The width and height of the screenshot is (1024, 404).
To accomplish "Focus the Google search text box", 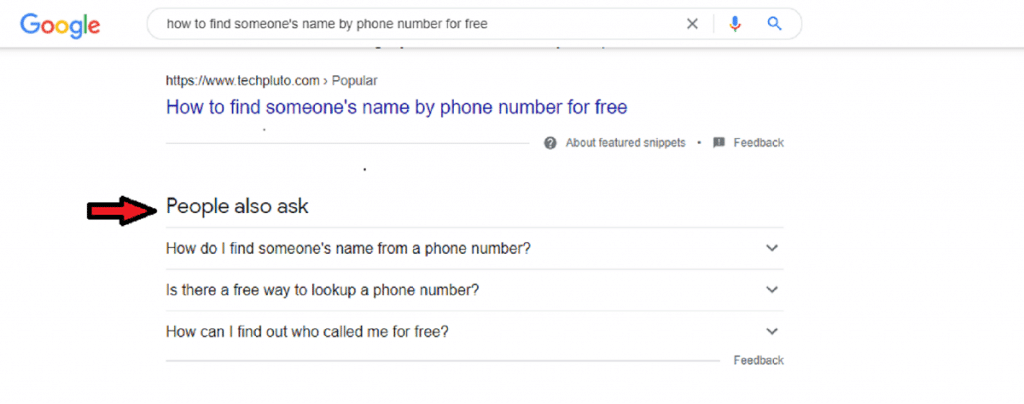I will coord(400,24).
